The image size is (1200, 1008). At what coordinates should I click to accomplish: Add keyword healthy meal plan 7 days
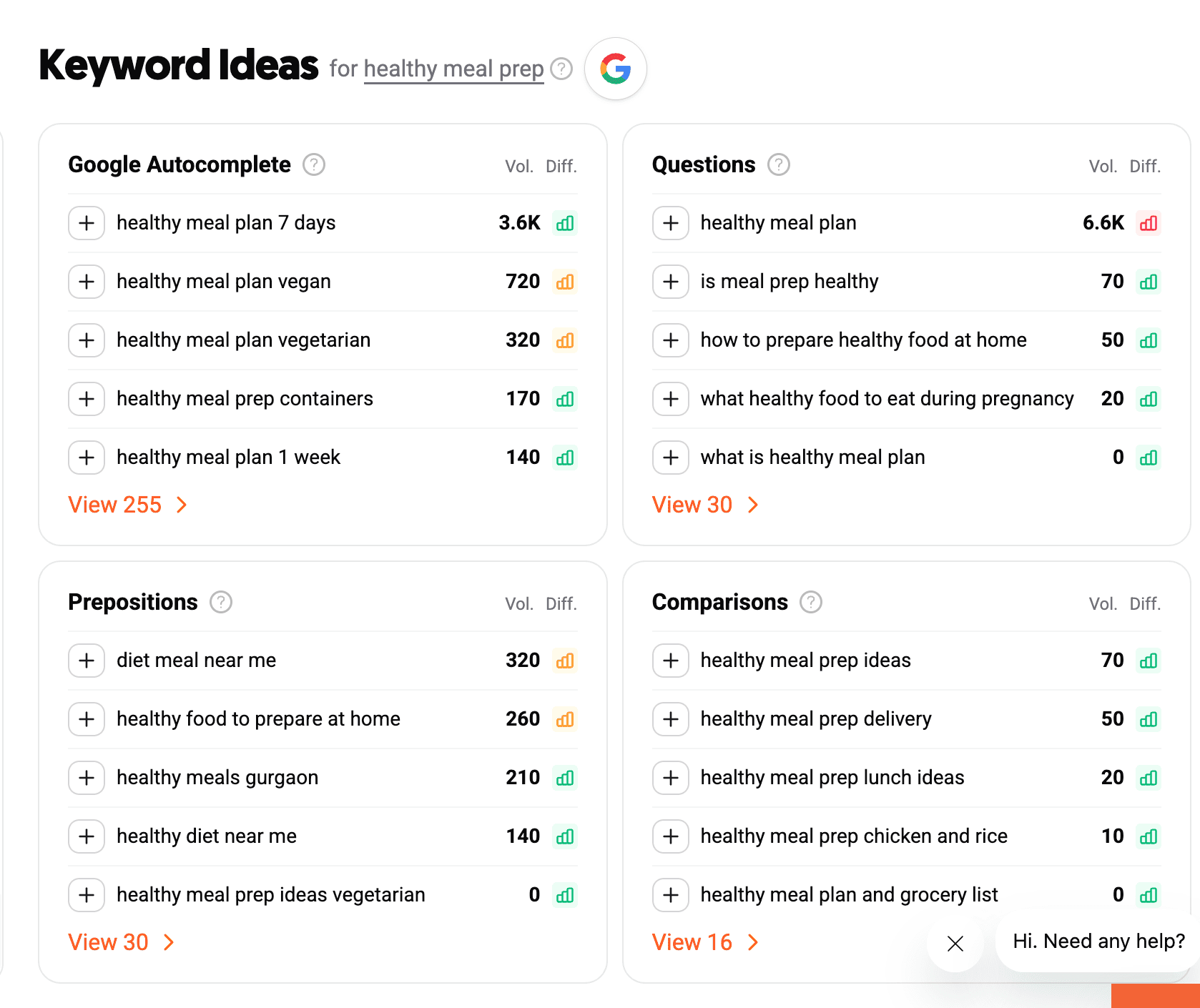[87, 223]
